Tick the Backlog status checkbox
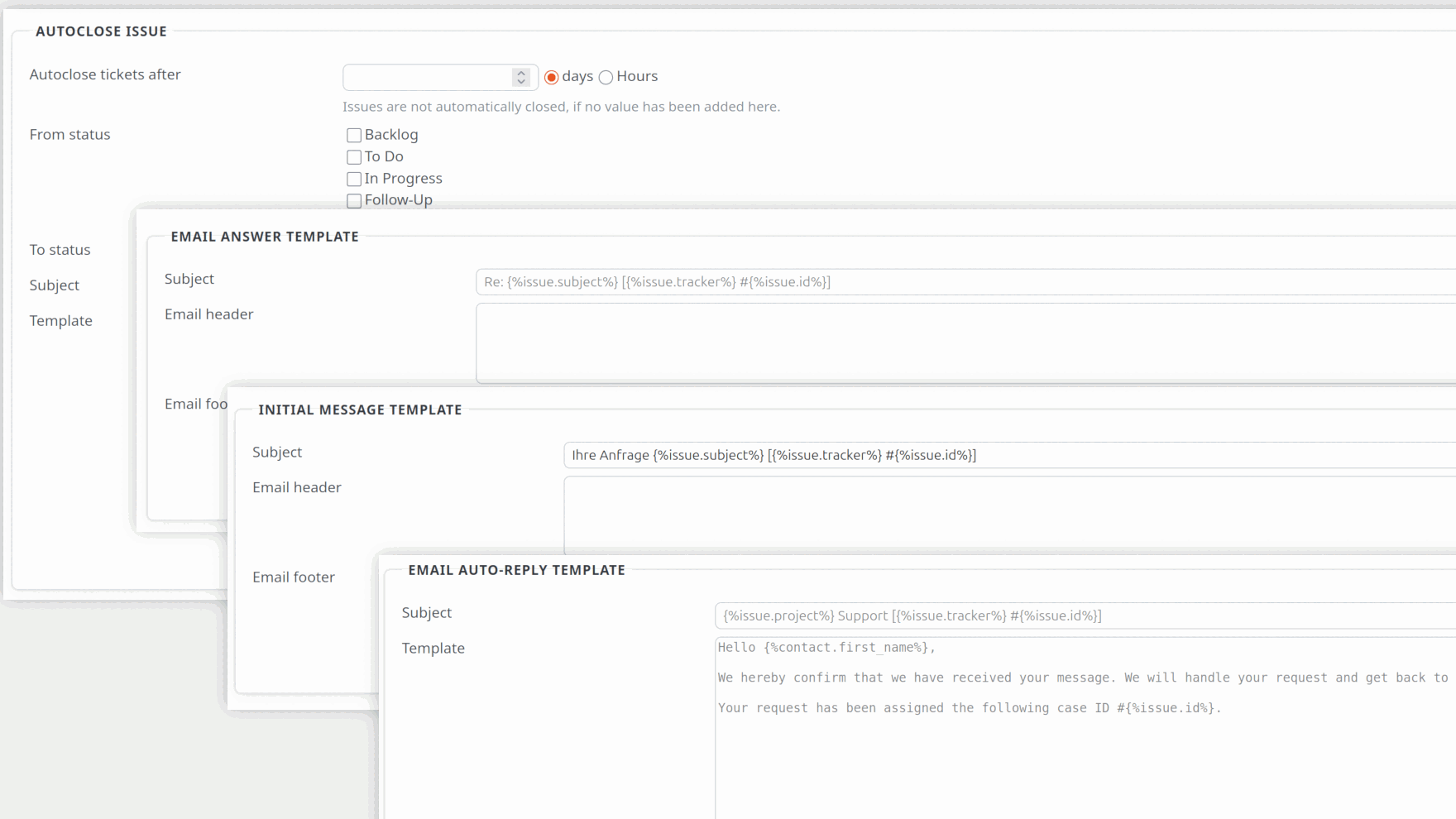 click(x=354, y=135)
